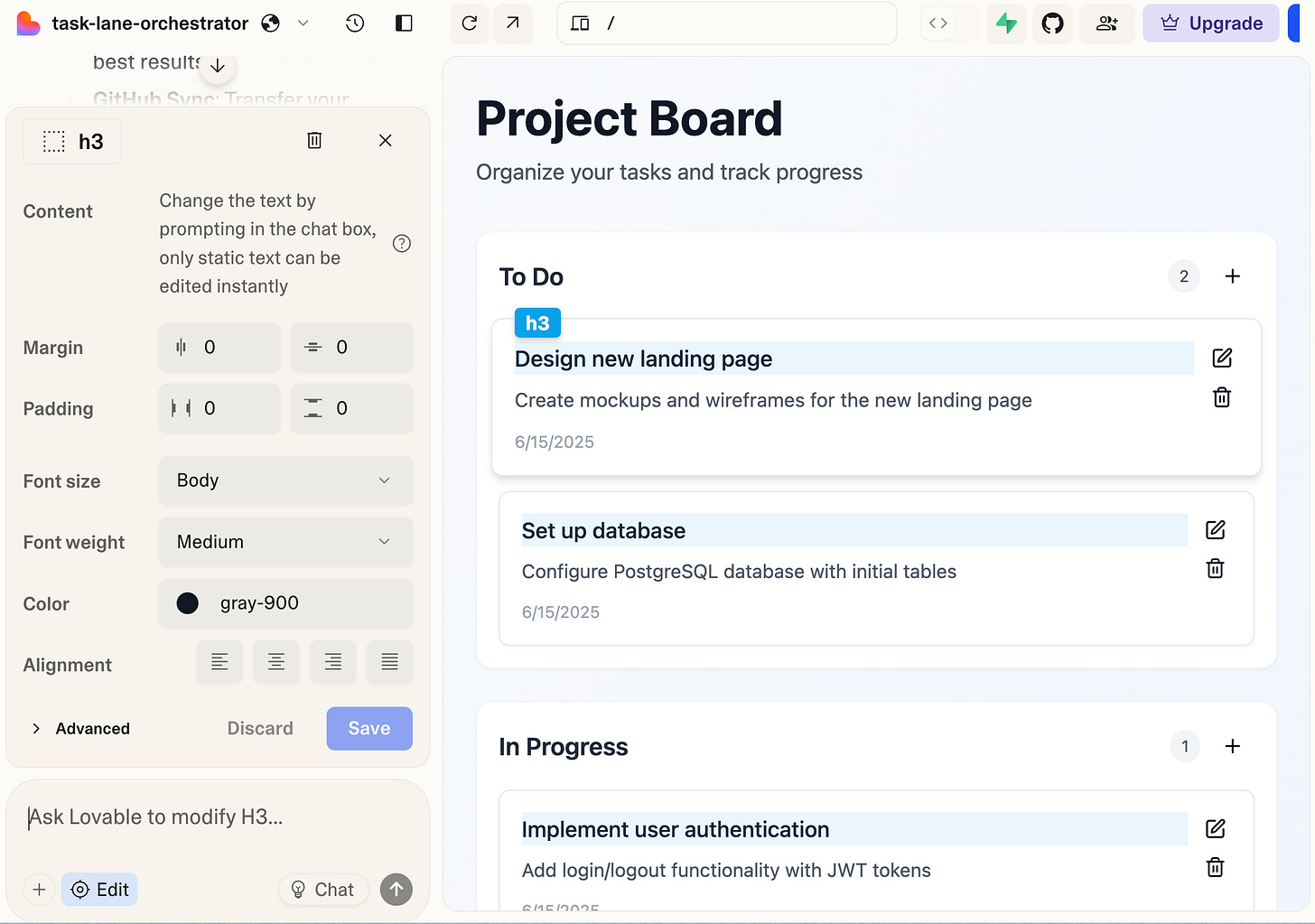Toggle Chat mode button
This screenshot has width=1315, height=924.
click(x=322, y=890)
